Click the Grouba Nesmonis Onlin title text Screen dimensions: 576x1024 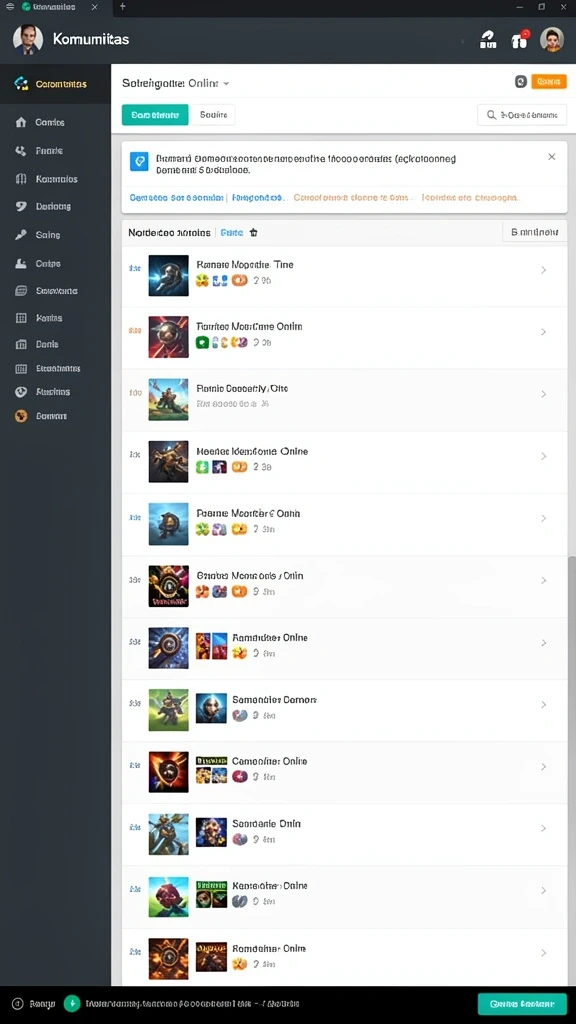250,576
